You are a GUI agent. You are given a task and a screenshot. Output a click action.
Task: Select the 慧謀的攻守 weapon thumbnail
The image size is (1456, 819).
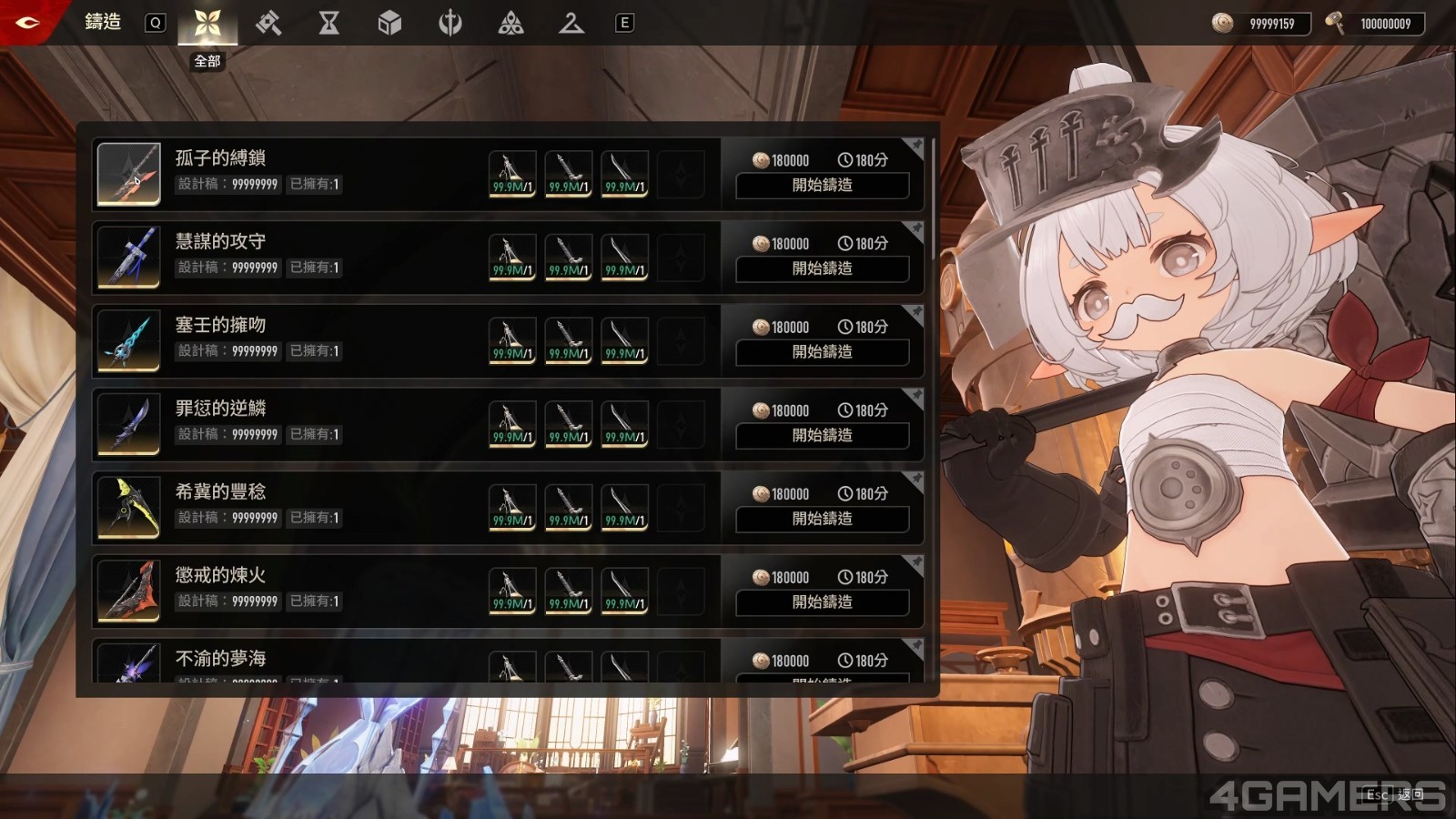(128, 257)
